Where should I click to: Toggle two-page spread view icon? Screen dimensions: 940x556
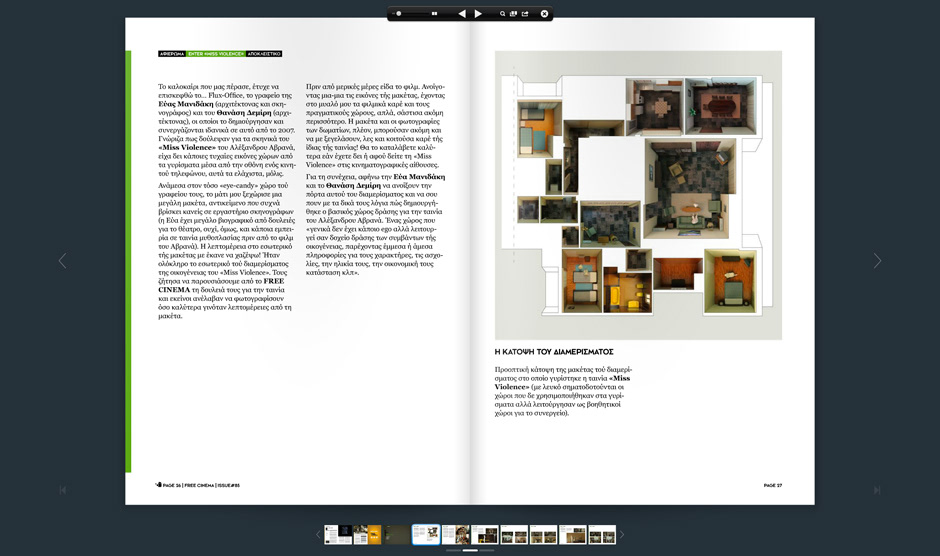434,13
